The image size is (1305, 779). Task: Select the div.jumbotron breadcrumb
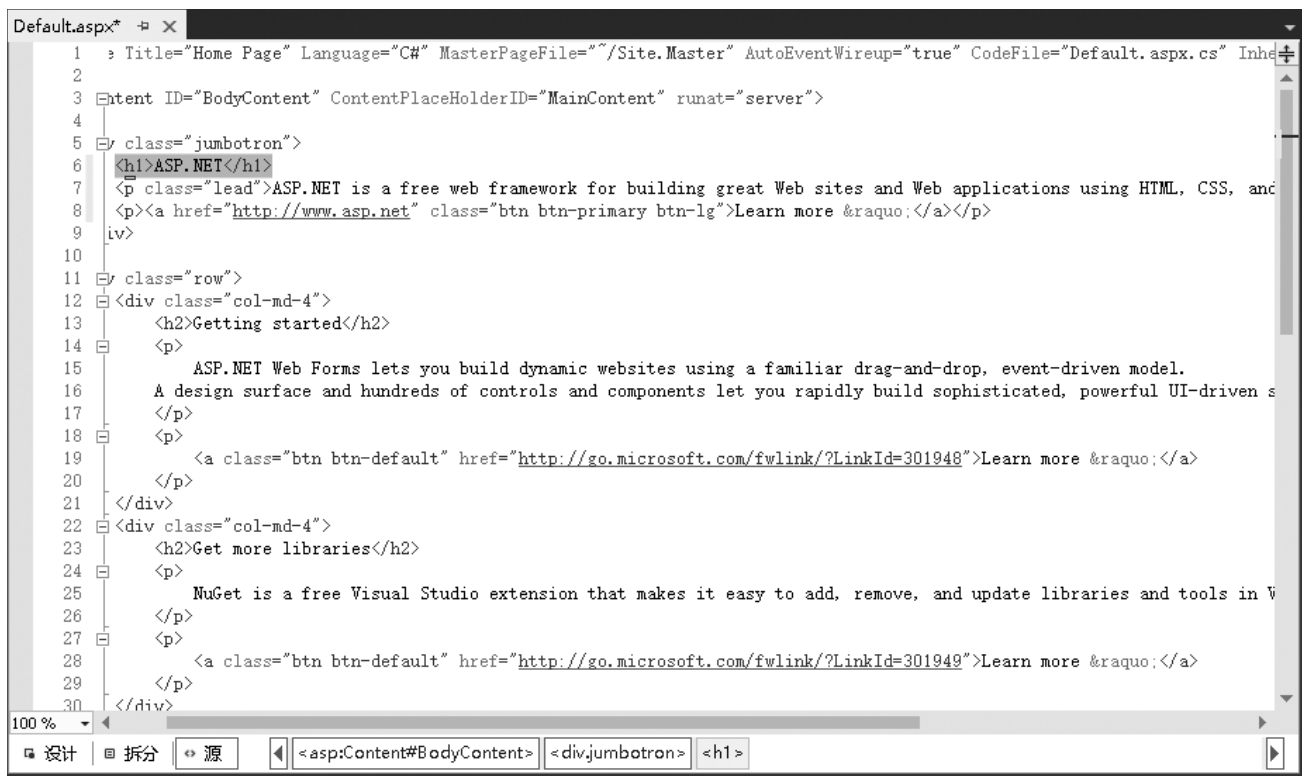point(617,753)
